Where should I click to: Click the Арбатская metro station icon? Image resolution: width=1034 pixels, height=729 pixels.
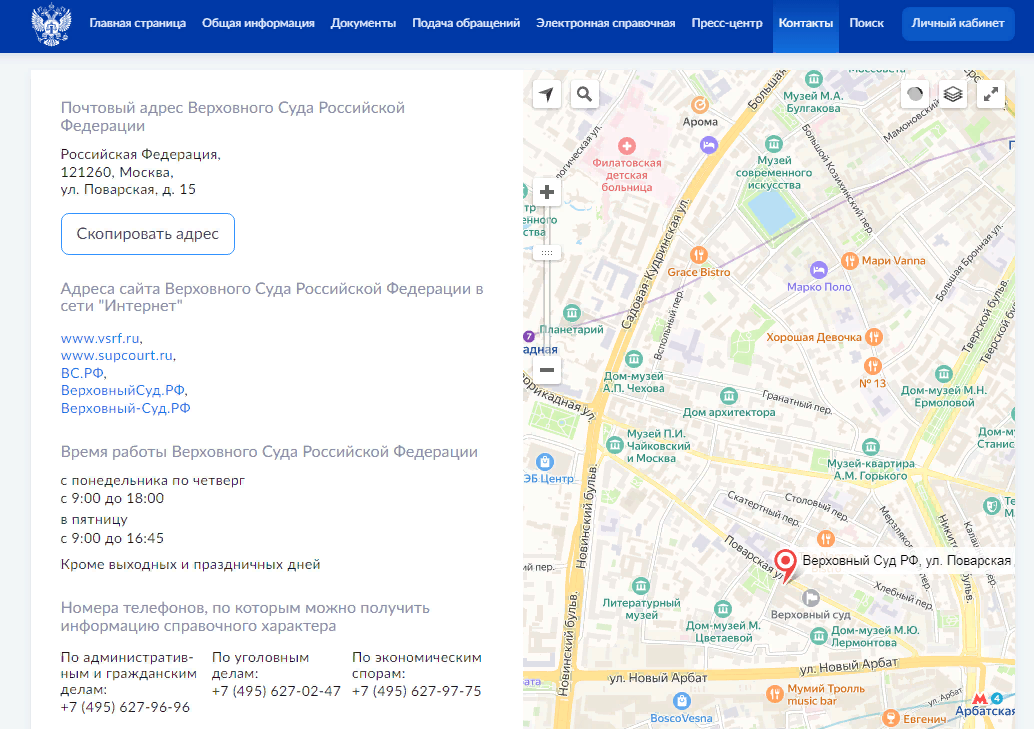tap(979, 698)
